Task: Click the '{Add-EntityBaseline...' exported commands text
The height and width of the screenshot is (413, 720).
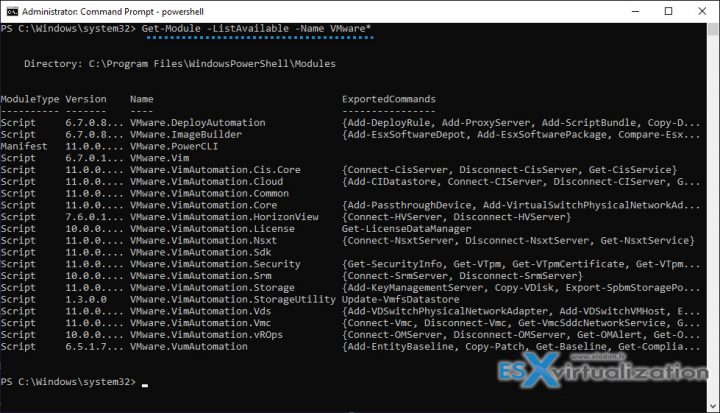Action: coord(521,347)
